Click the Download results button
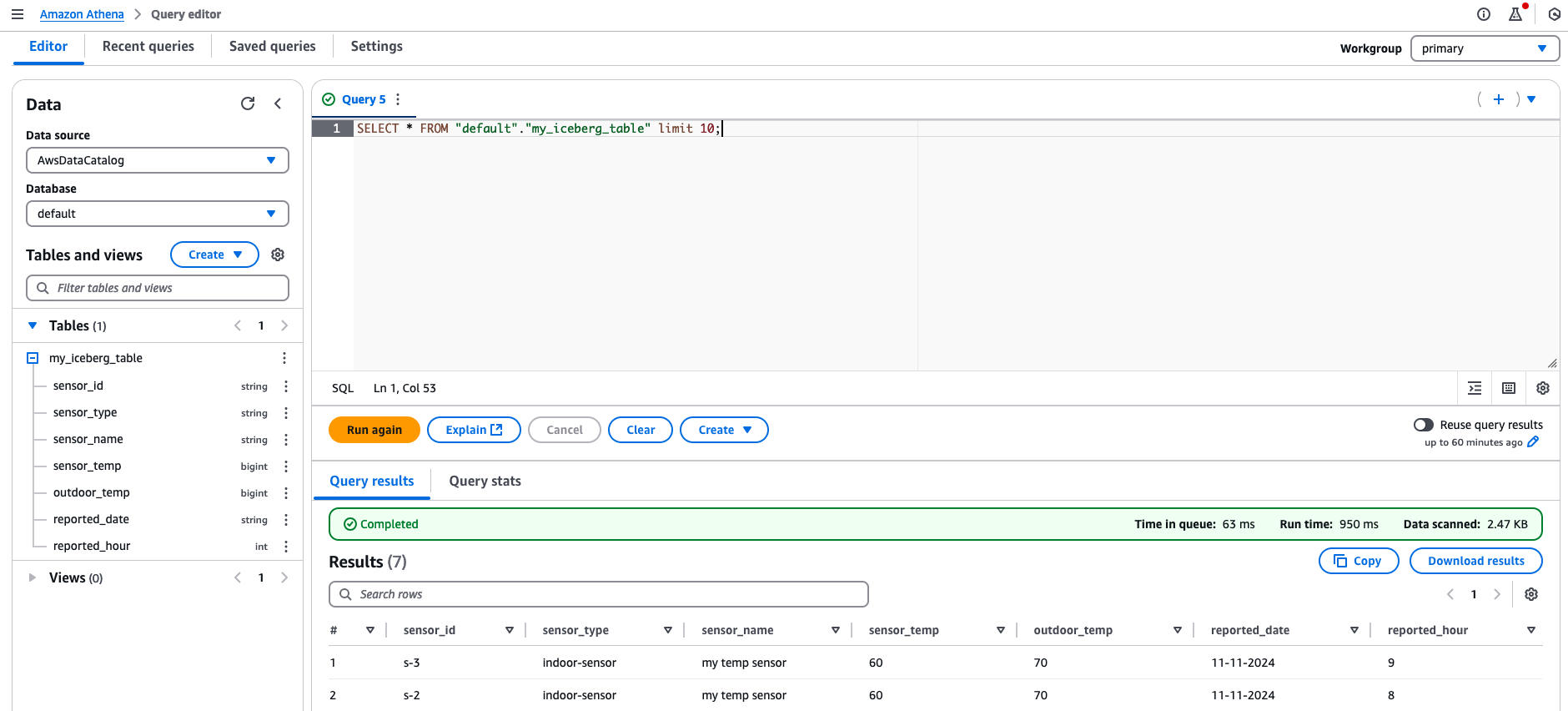 (x=1476, y=561)
